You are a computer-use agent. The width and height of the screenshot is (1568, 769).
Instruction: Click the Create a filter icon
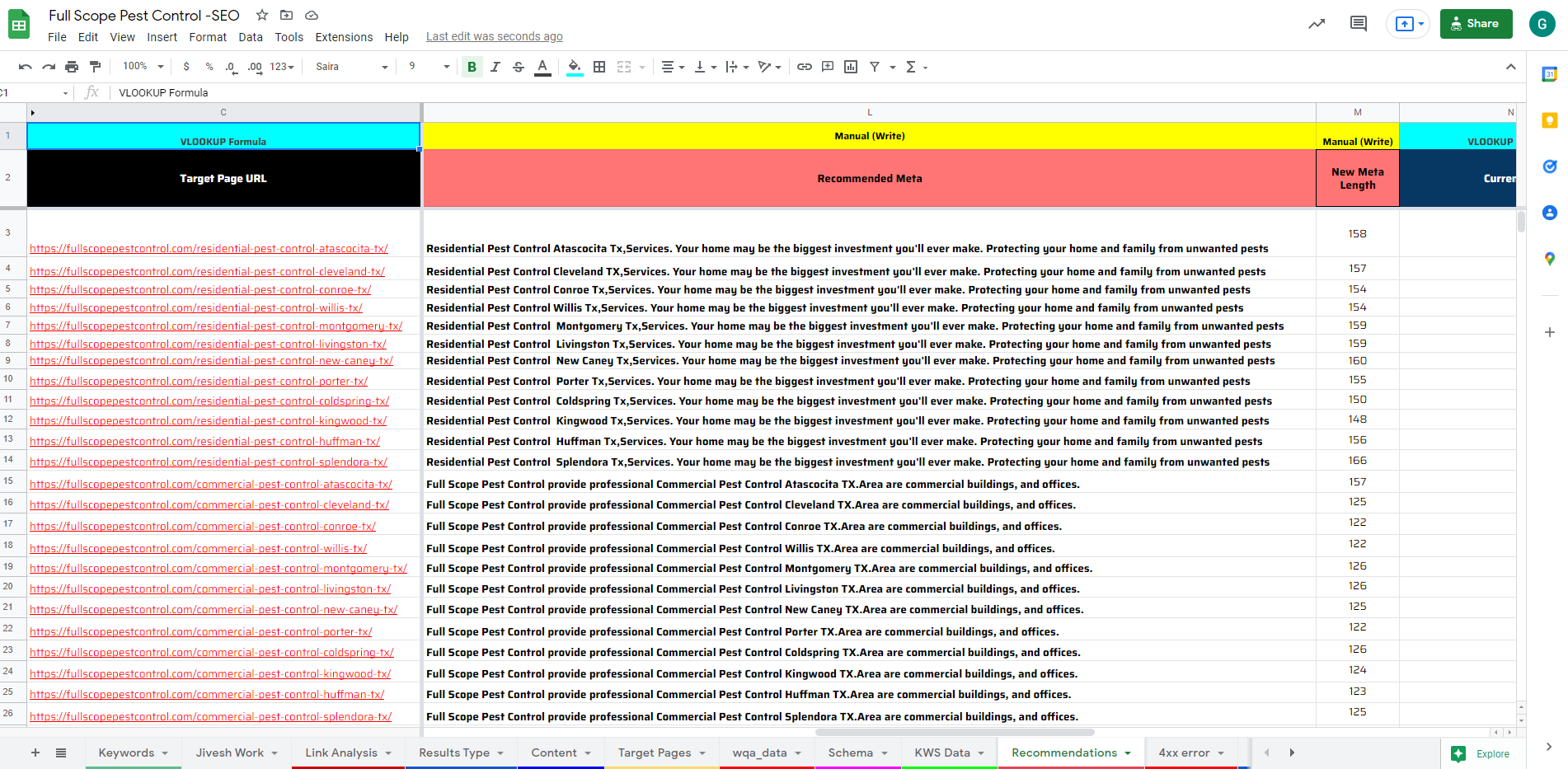pyautogui.click(x=875, y=67)
